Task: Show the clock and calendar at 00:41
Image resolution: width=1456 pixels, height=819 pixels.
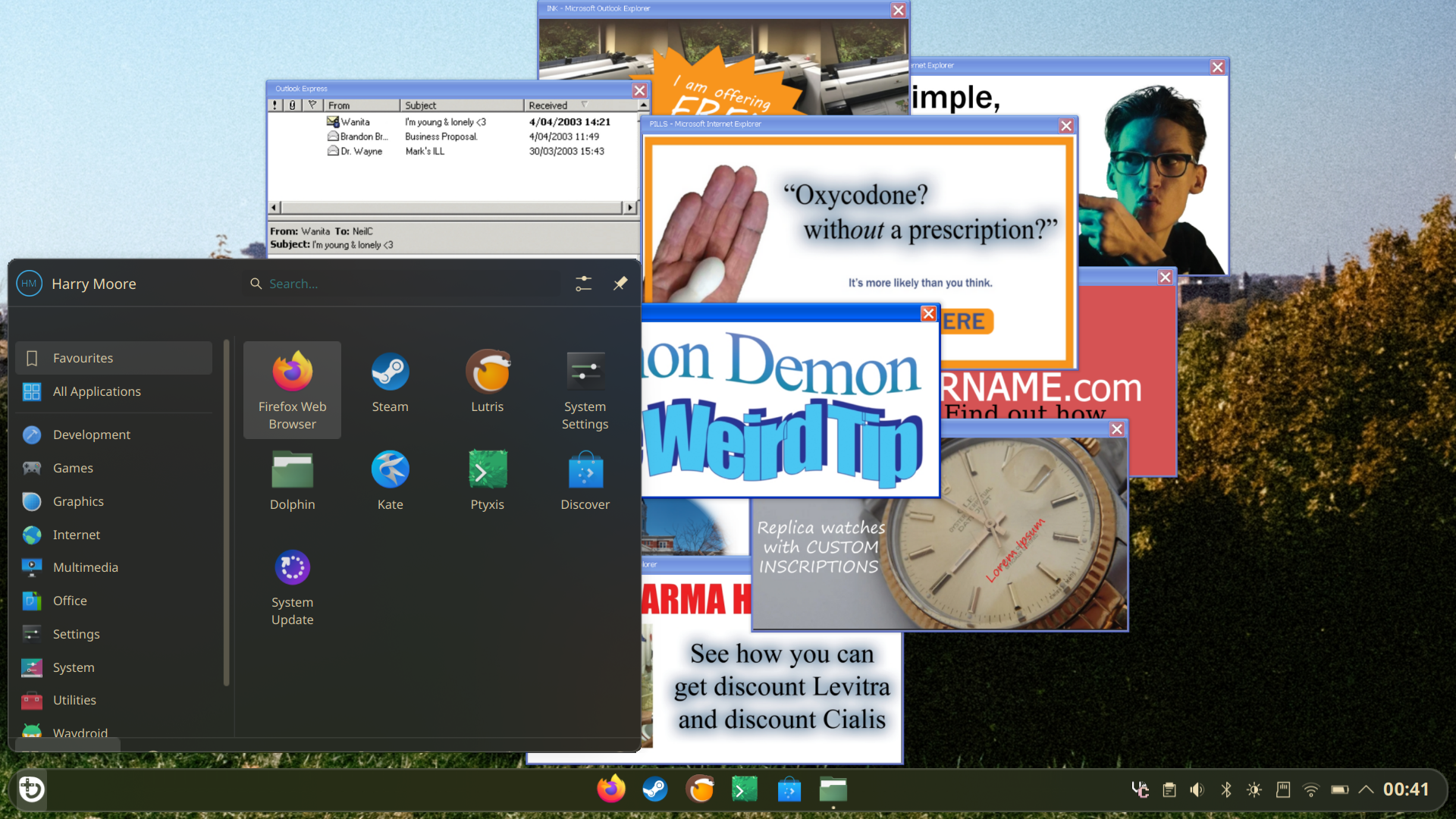Action: pyautogui.click(x=1405, y=789)
